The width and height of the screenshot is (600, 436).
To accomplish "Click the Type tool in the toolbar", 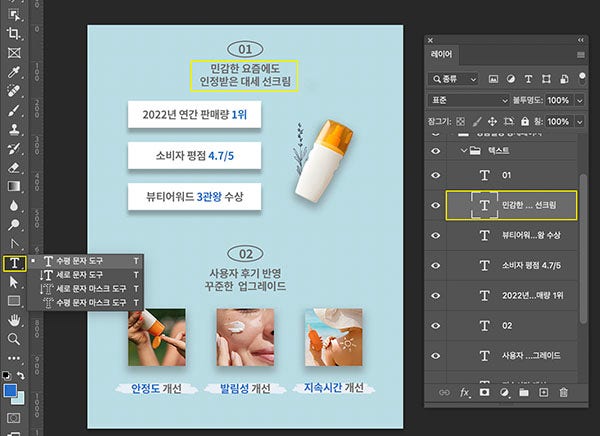I will point(15,263).
